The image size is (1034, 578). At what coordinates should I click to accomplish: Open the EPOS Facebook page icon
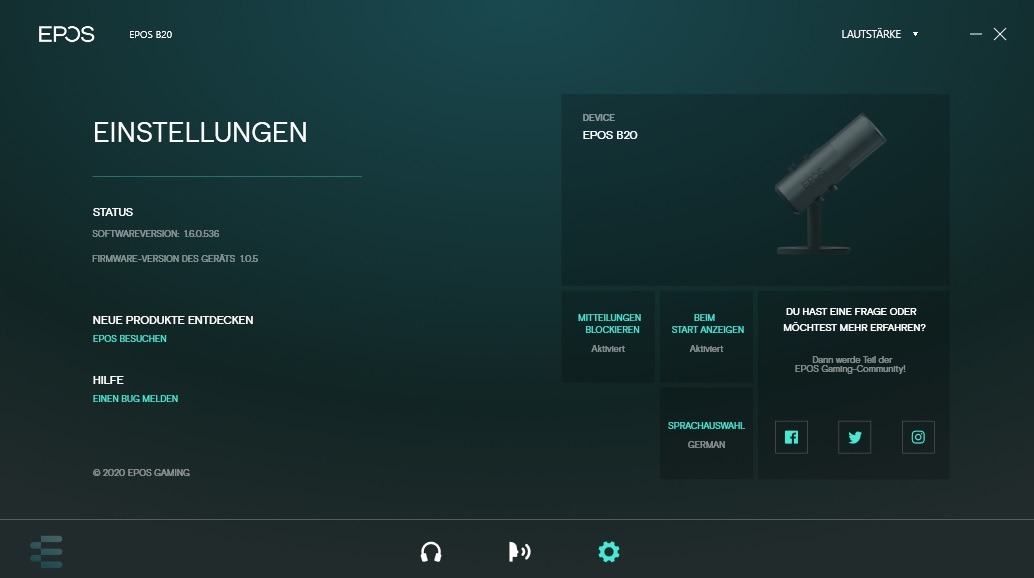click(x=791, y=437)
